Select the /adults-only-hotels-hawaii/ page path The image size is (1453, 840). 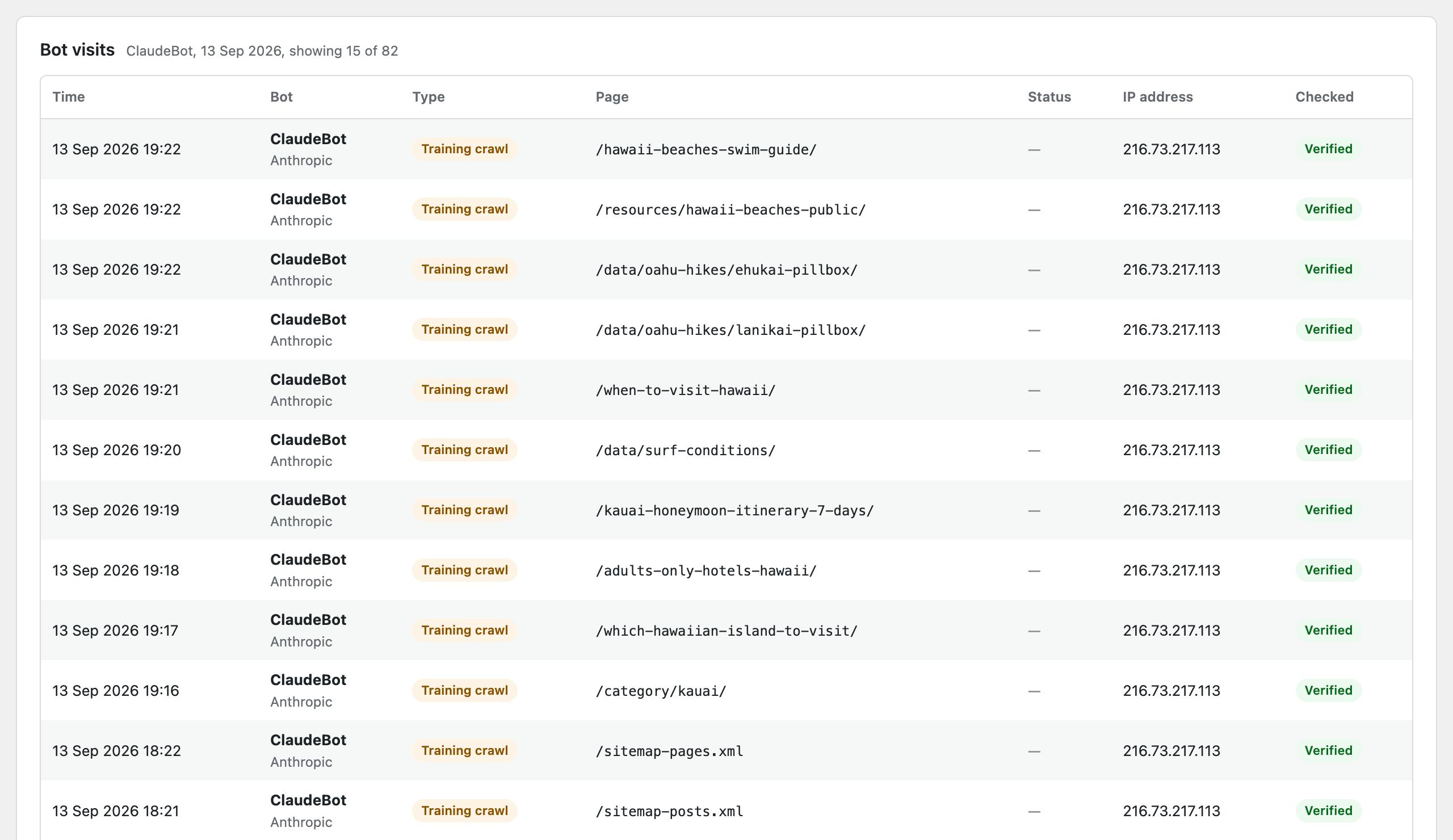(x=705, y=571)
